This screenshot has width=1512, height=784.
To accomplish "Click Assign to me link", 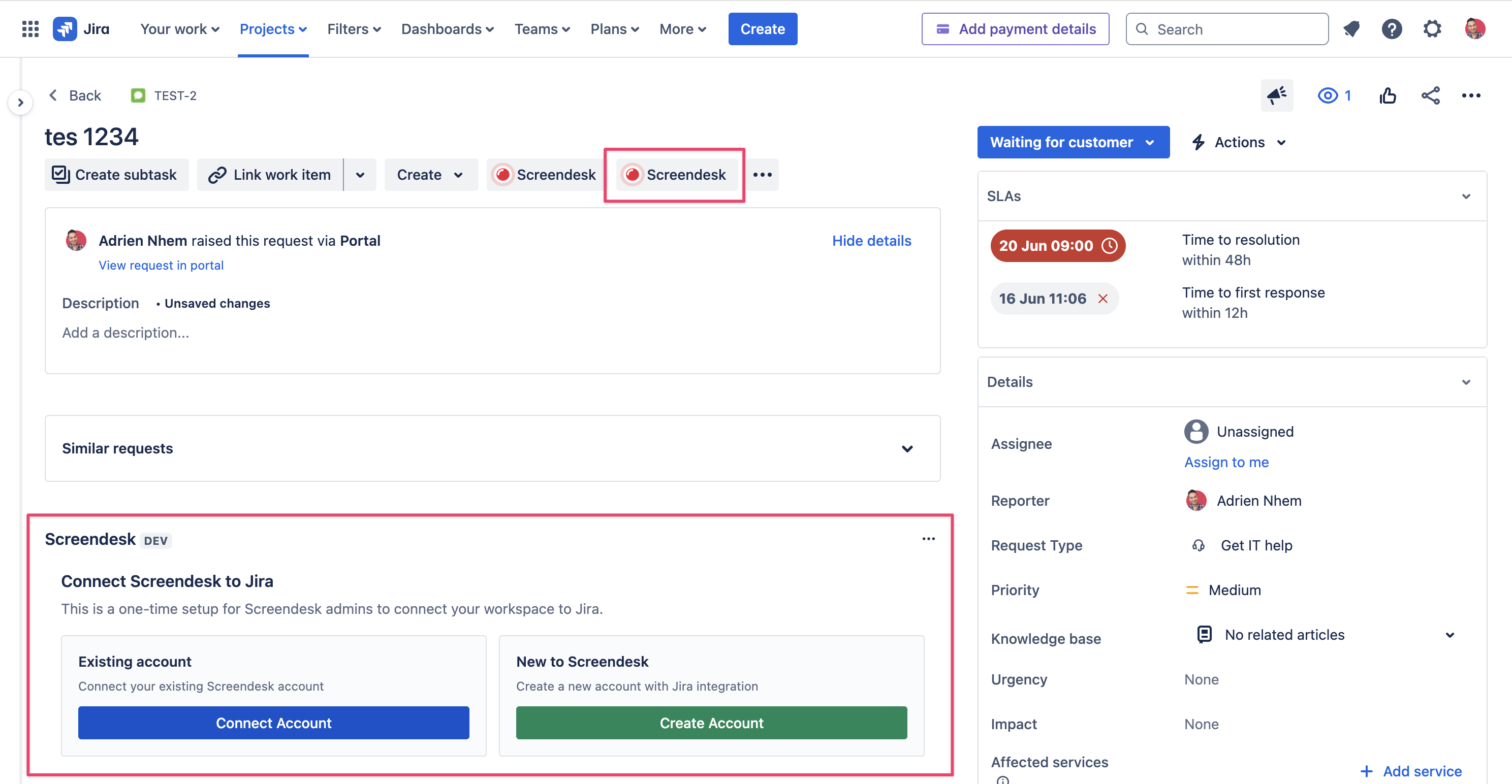I will click(1226, 463).
